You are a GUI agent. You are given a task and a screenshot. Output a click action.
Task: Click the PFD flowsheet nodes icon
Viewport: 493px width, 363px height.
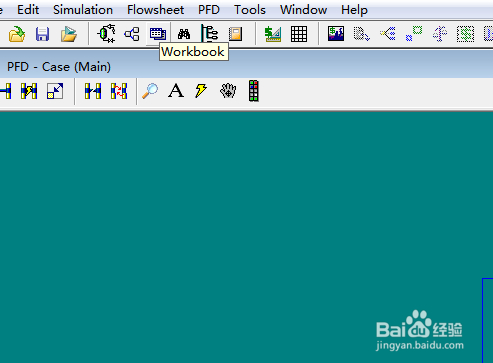[x=132, y=34]
